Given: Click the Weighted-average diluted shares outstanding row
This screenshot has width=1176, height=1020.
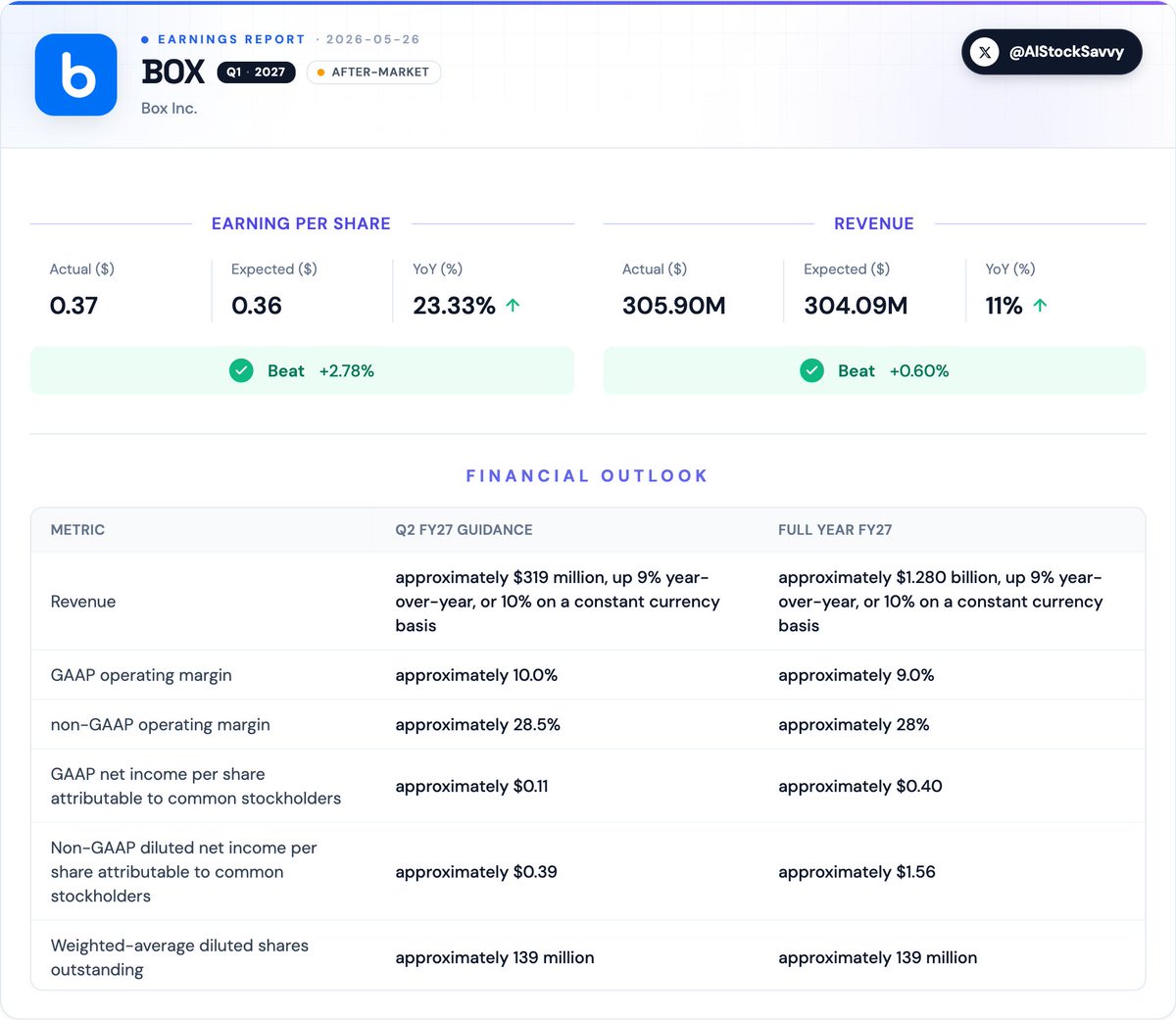Looking at the screenshot, I should click(588, 957).
